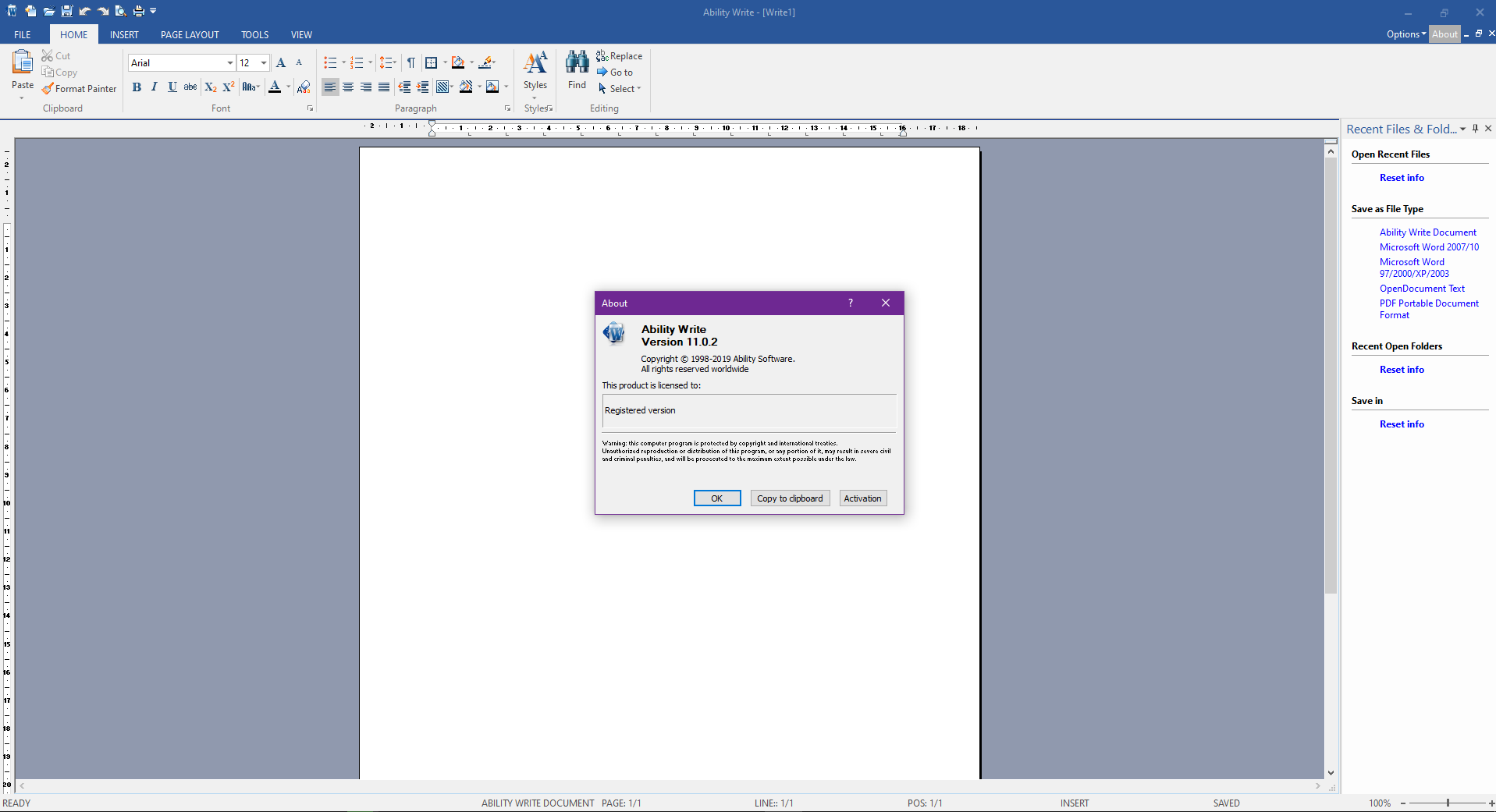Click Go to in Editing group
The height and width of the screenshot is (812, 1496).
[615, 73]
